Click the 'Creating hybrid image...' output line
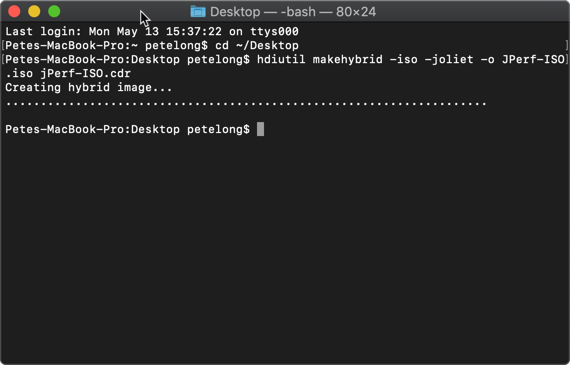 89,88
